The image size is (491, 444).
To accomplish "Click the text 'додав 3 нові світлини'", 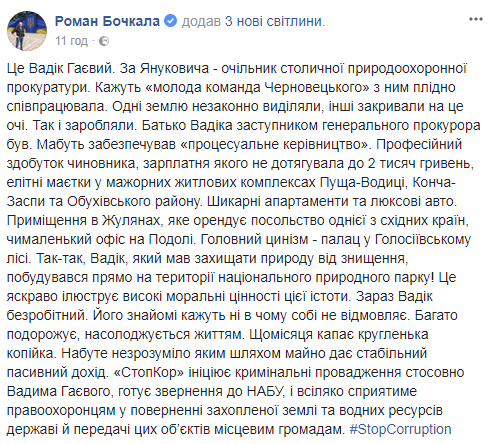I will pyautogui.click(x=253, y=21).
